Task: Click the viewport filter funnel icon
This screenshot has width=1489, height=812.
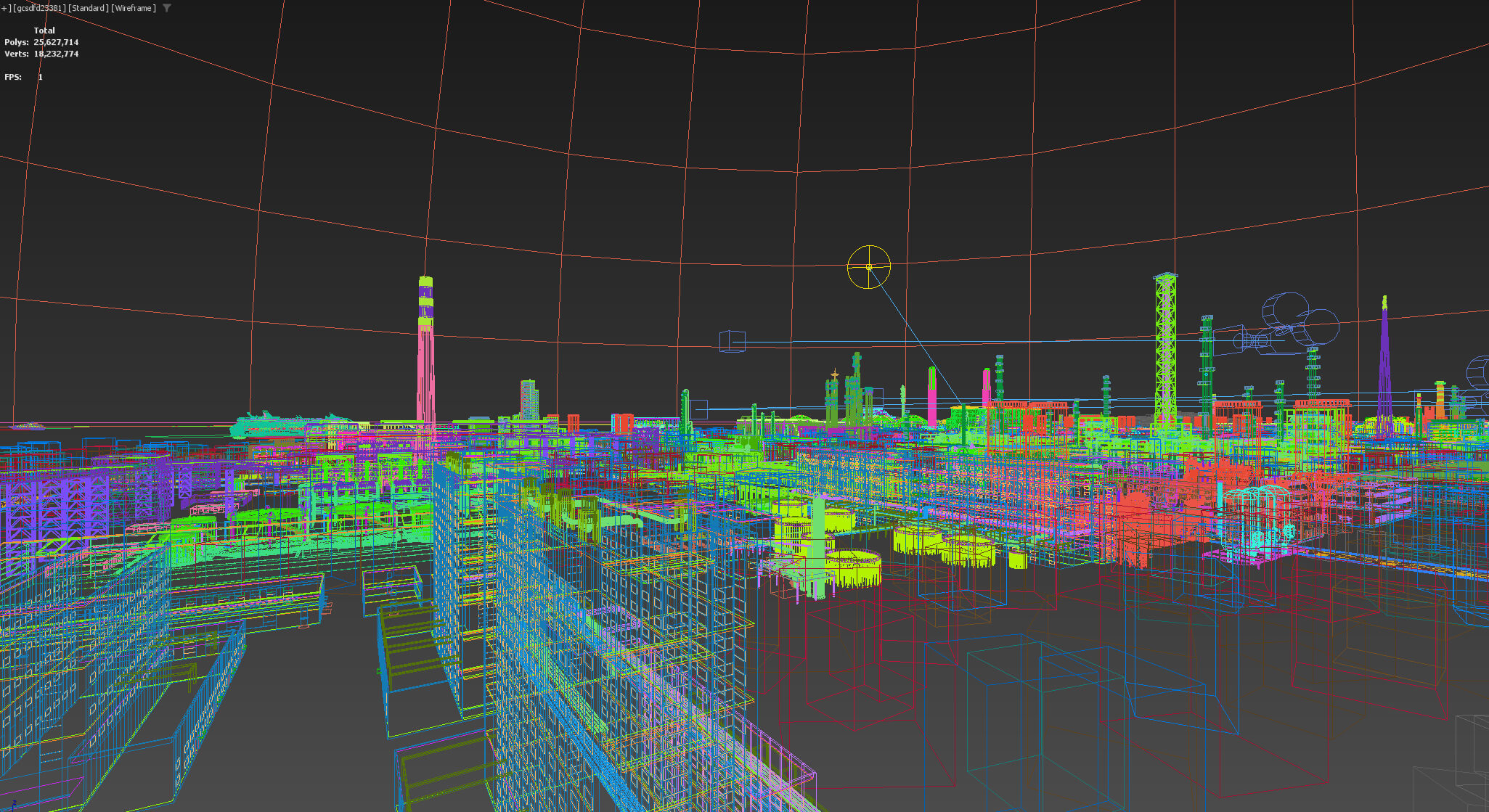Action: [x=167, y=8]
